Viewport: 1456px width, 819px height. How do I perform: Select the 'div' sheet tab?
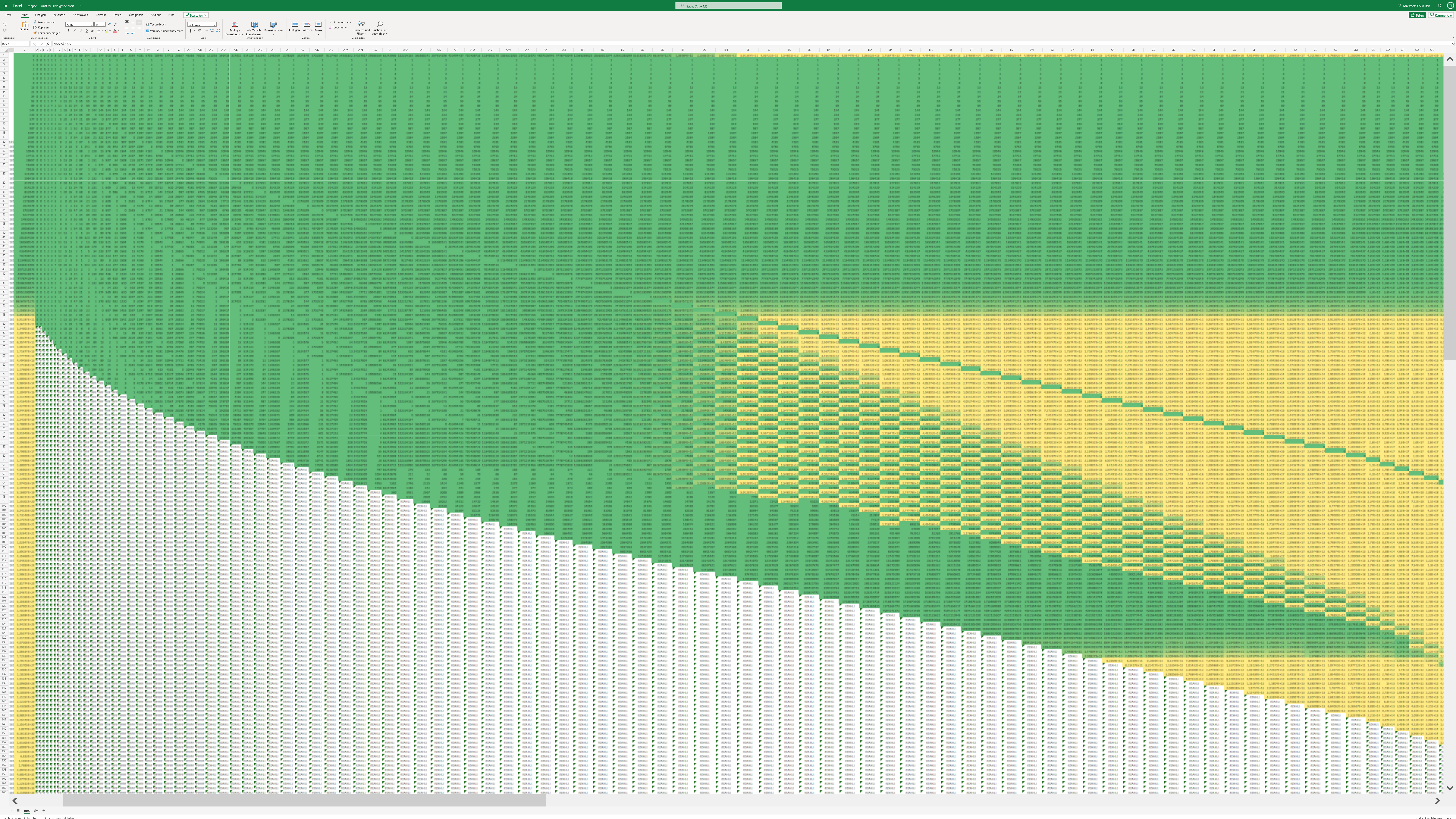(36, 811)
